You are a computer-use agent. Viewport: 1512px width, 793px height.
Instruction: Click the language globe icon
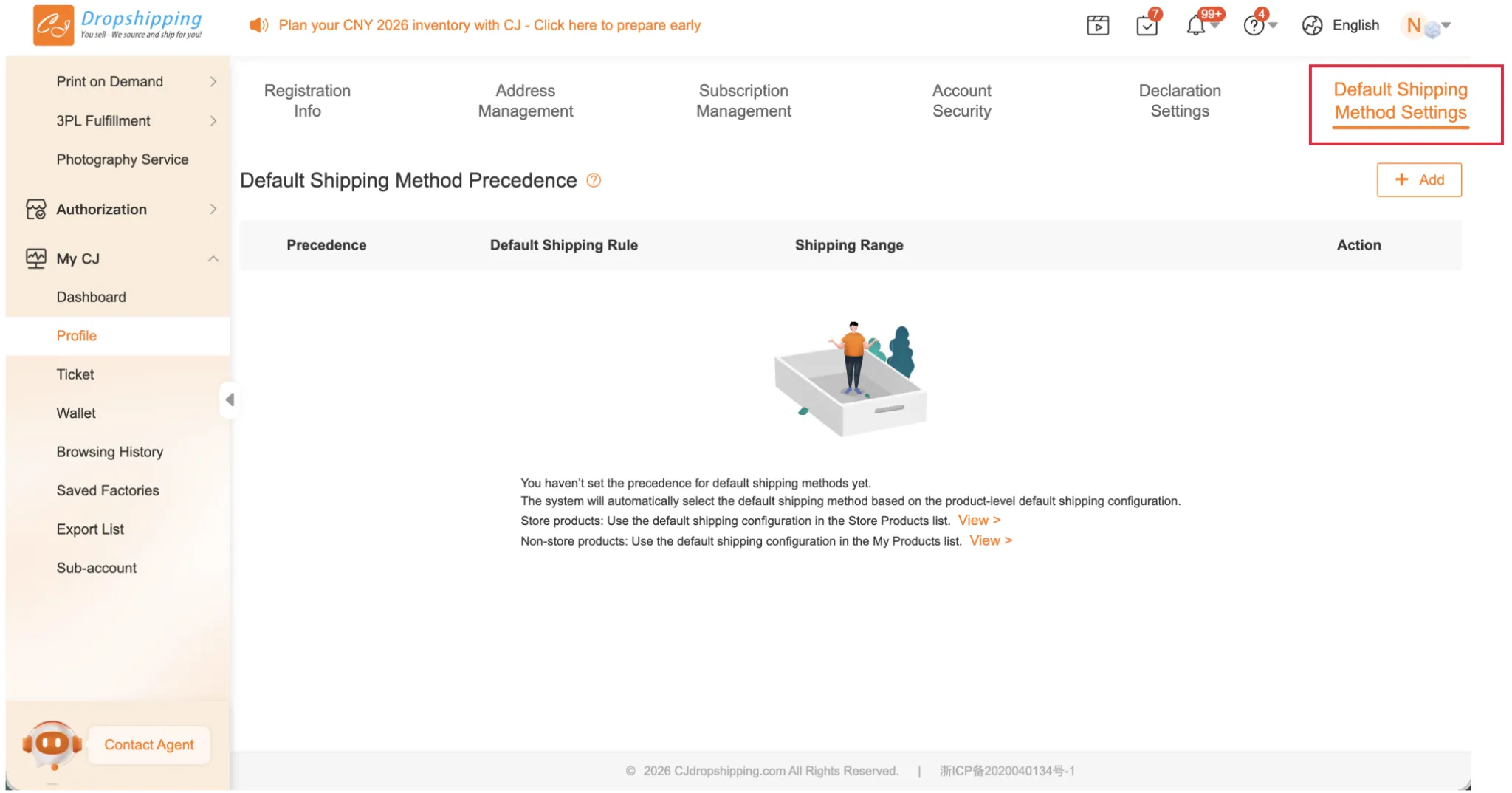(x=1312, y=26)
